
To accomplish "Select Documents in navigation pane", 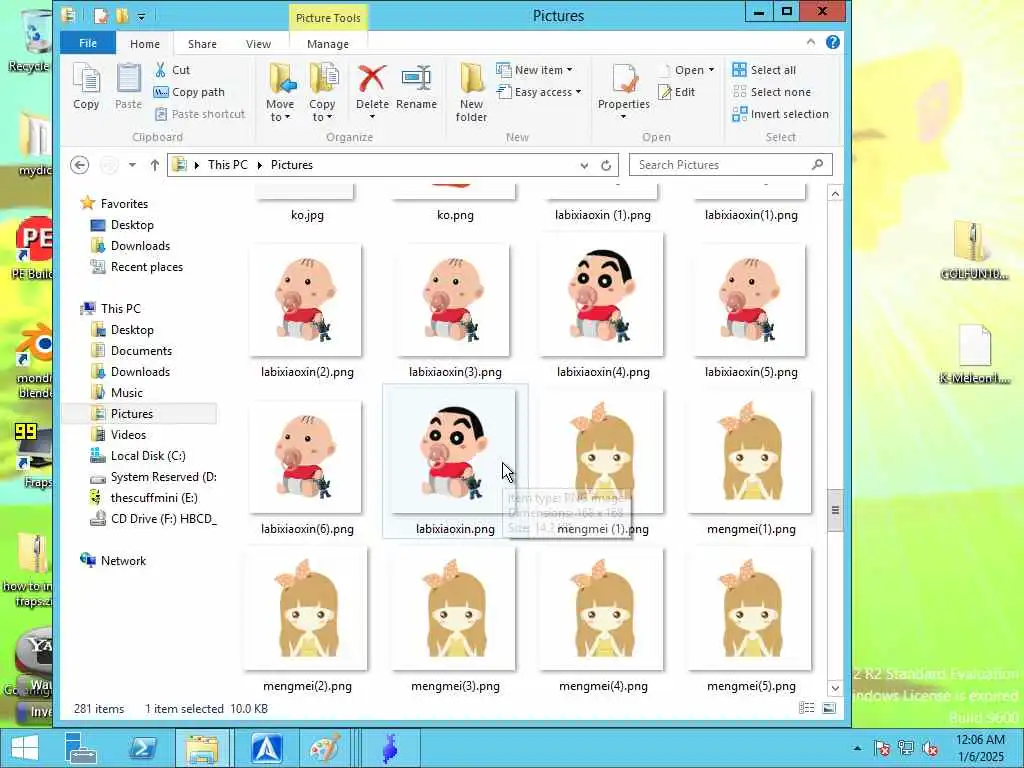I will click(141, 351).
